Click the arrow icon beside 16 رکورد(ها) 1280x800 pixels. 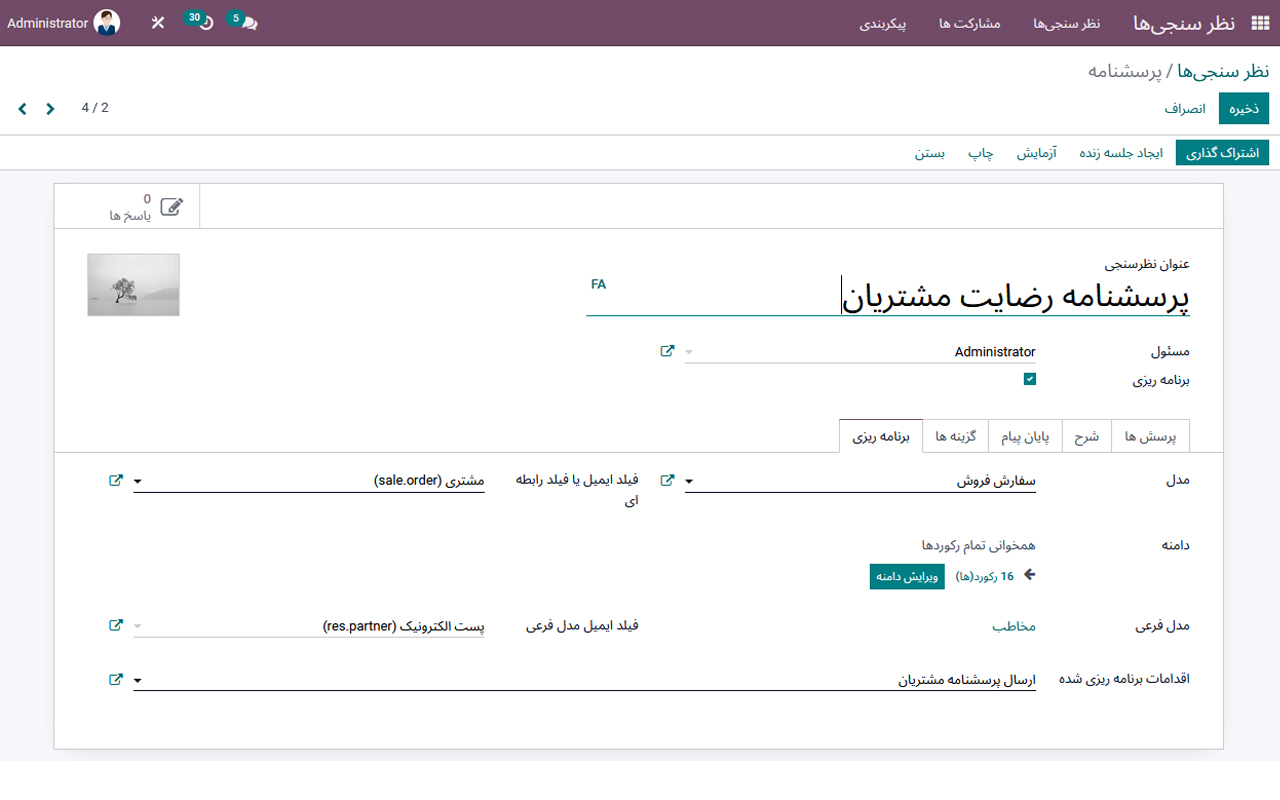[x=1028, y=575]
